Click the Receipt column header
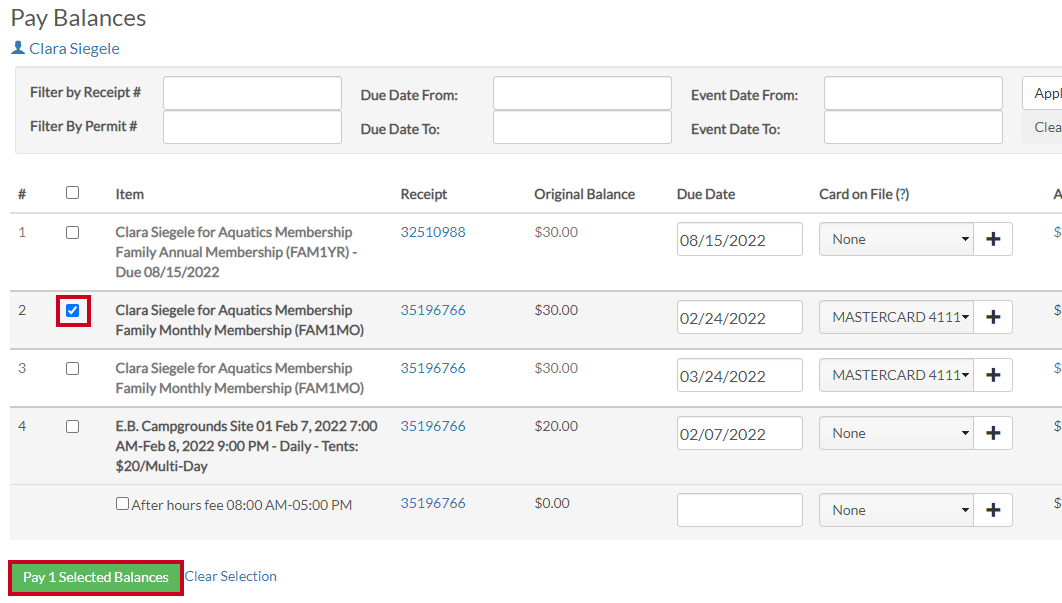 click(424, 194)
